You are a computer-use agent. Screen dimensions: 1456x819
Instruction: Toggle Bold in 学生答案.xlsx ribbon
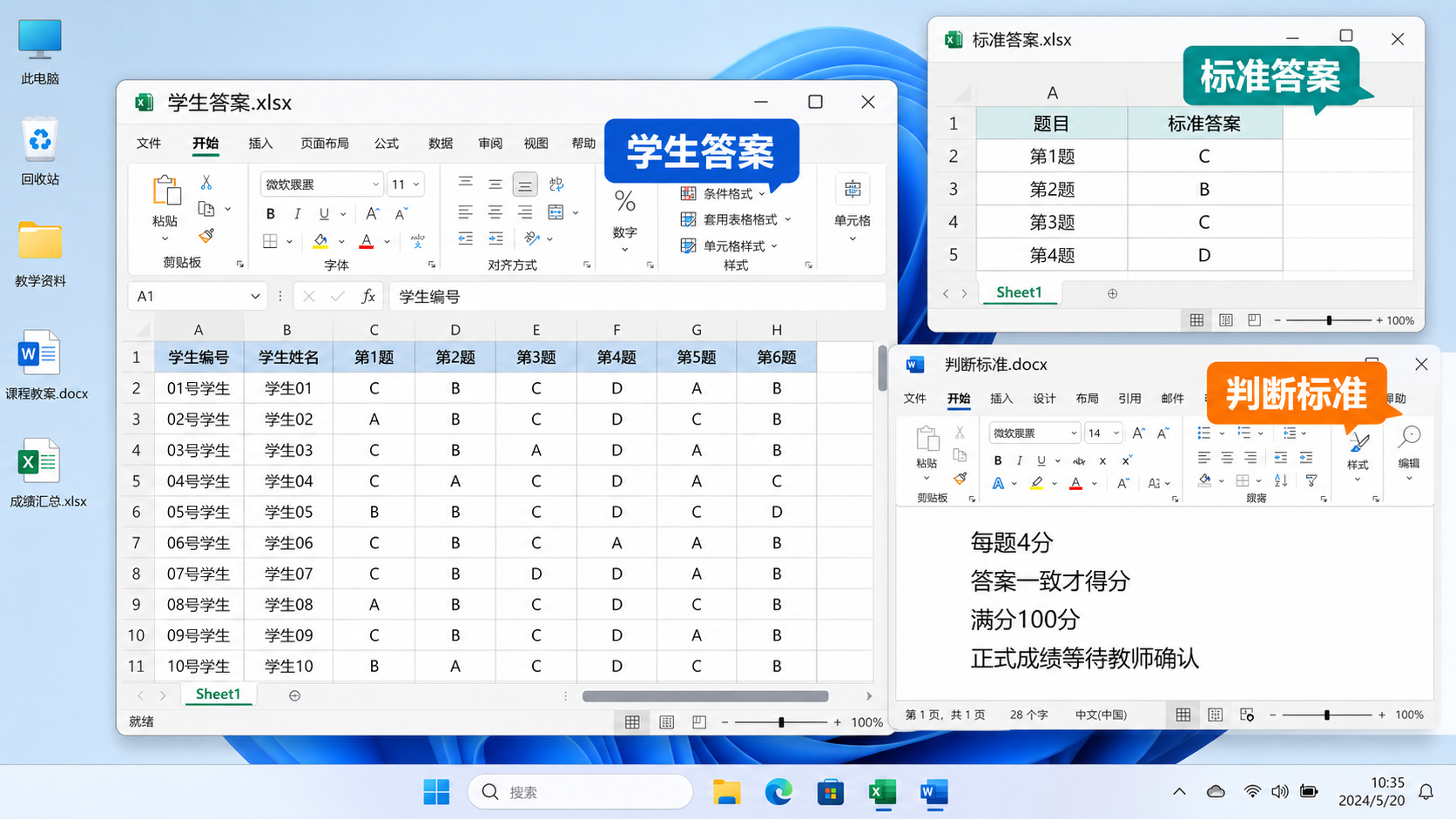click(271, 214)
